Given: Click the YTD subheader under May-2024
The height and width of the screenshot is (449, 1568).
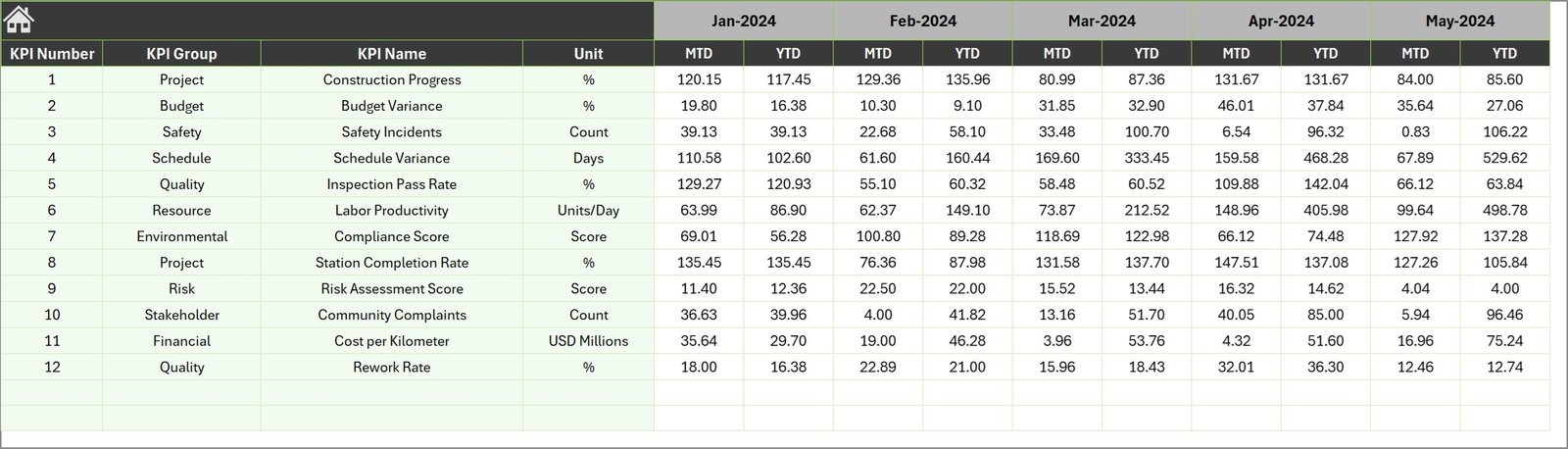Looking at the screenshot, I should click(x=1504, y=54).
